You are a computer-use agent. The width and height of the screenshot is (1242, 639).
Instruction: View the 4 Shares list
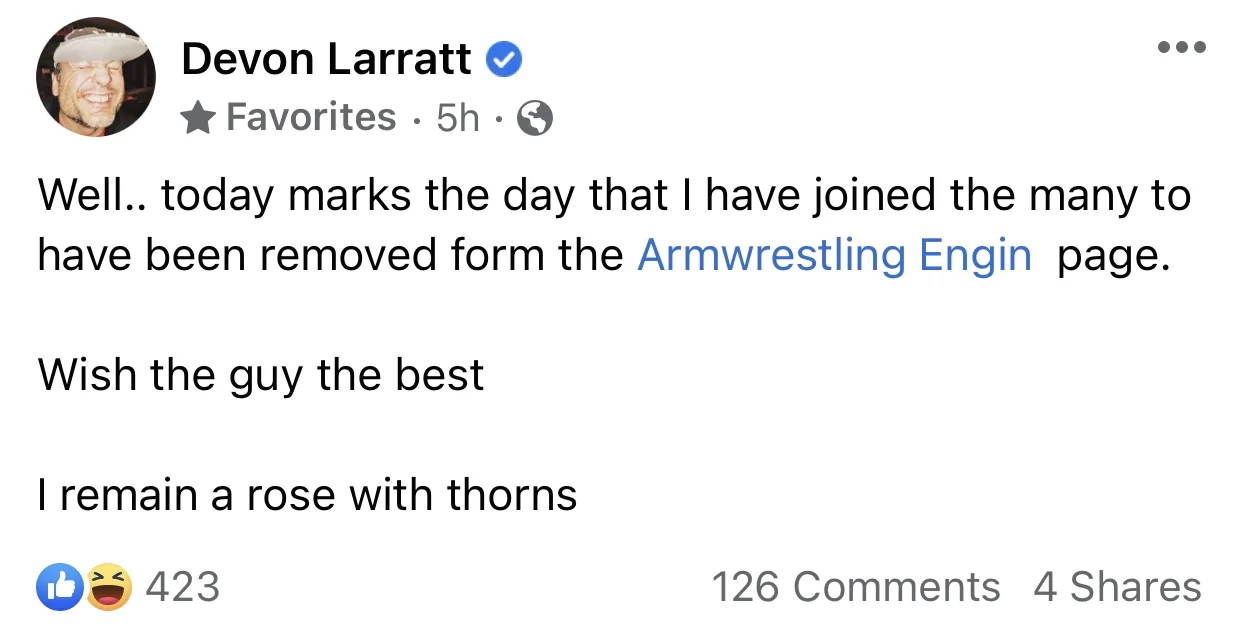click(1117, 587)
